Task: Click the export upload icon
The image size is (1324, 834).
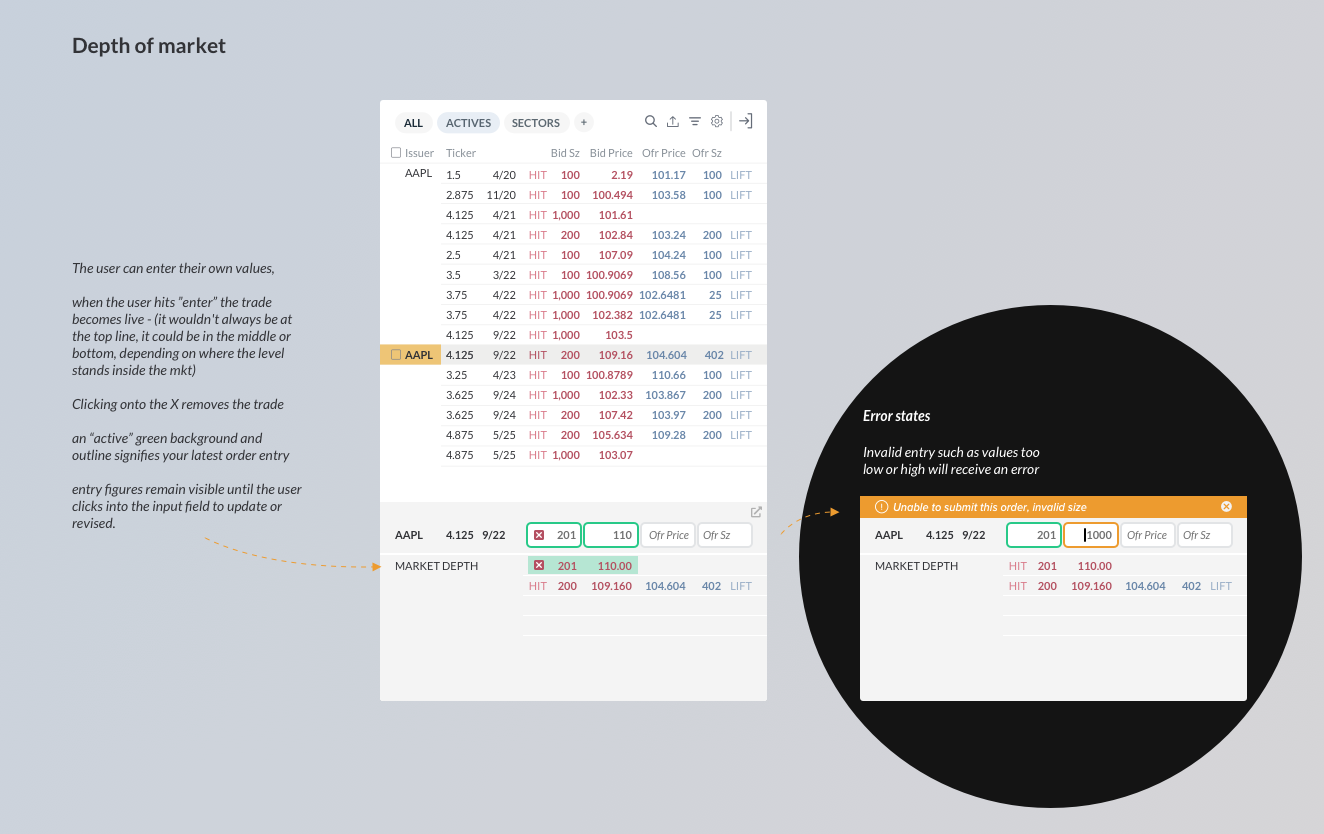Action: pos(673,121)
